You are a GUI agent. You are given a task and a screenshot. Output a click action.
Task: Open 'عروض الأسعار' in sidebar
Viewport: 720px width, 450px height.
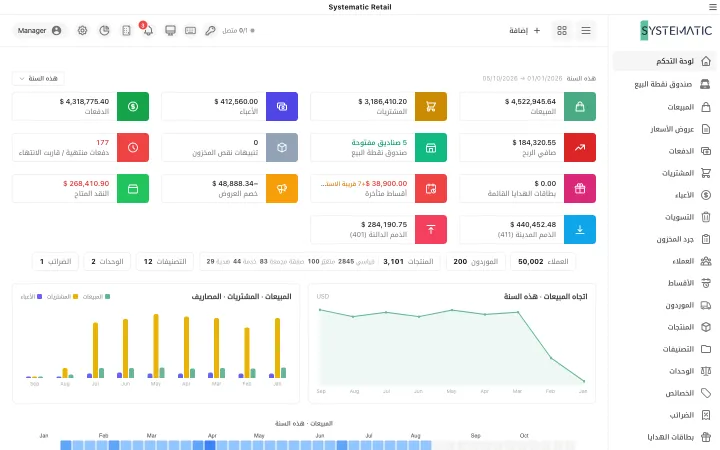click(x=664, y=129)
